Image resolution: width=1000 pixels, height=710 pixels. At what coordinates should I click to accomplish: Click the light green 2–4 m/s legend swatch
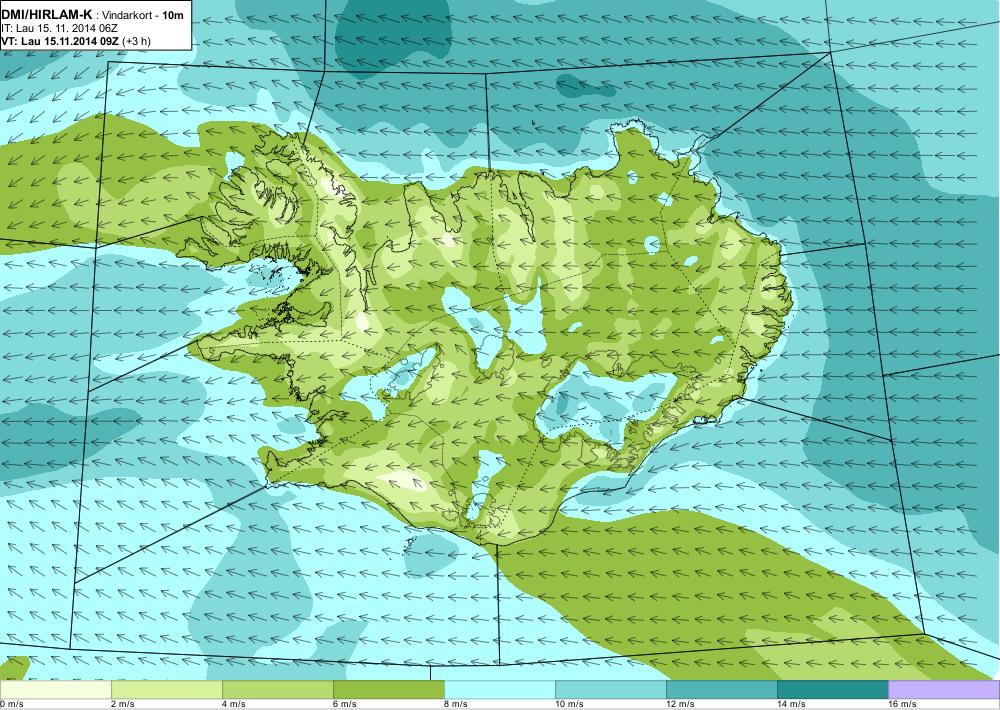[x=166, y=690]
